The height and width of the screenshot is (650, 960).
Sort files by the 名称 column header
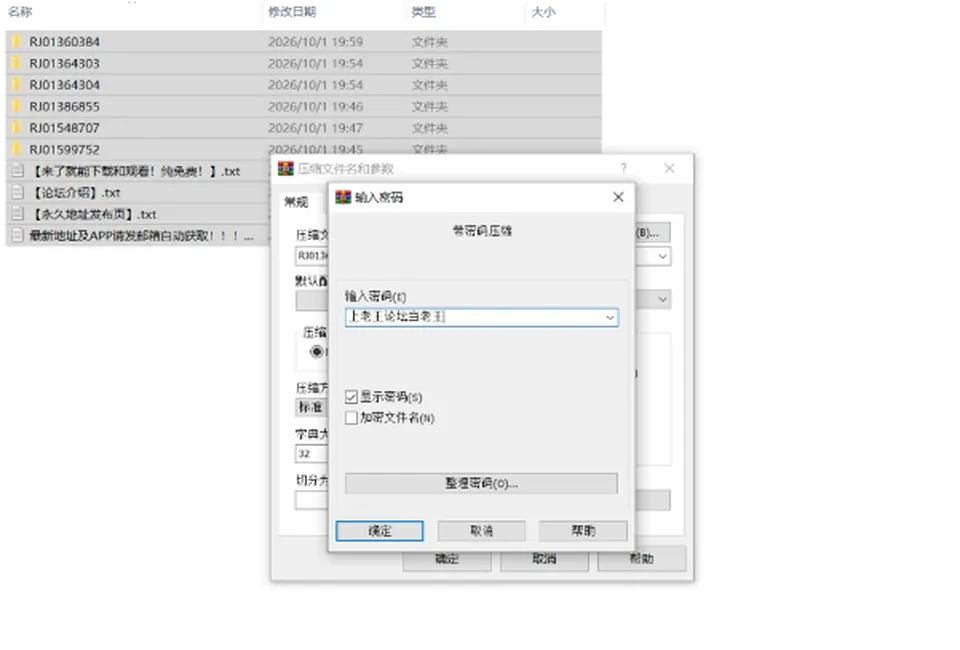20,12
